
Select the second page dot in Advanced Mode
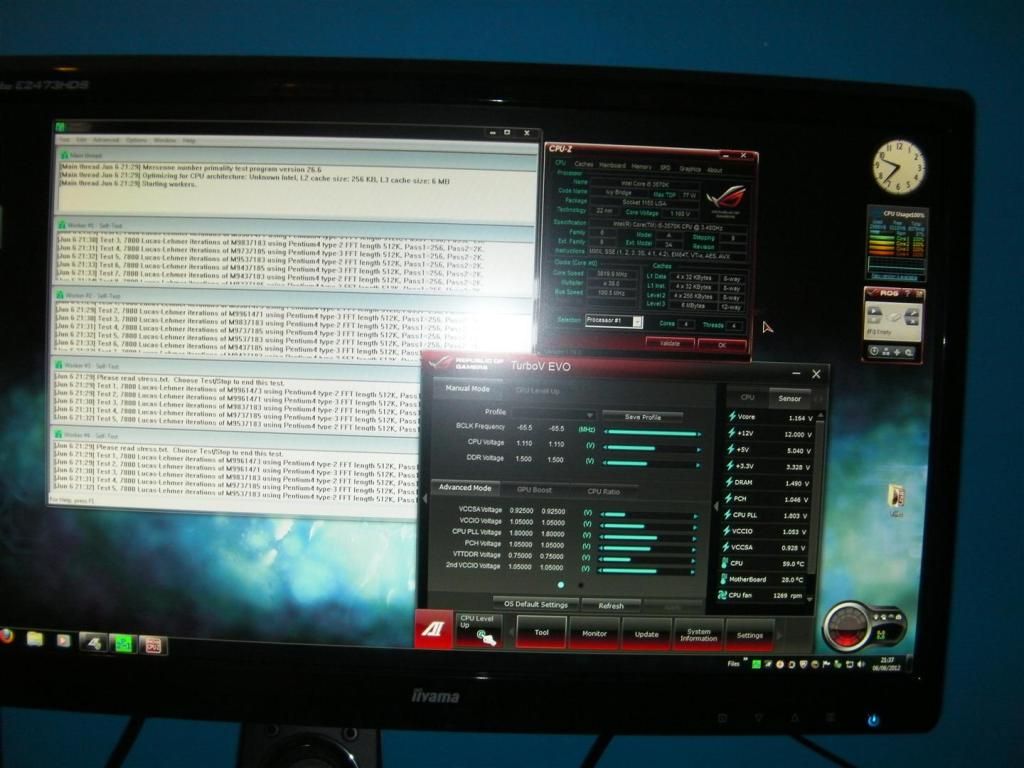[x=581, y=585]
